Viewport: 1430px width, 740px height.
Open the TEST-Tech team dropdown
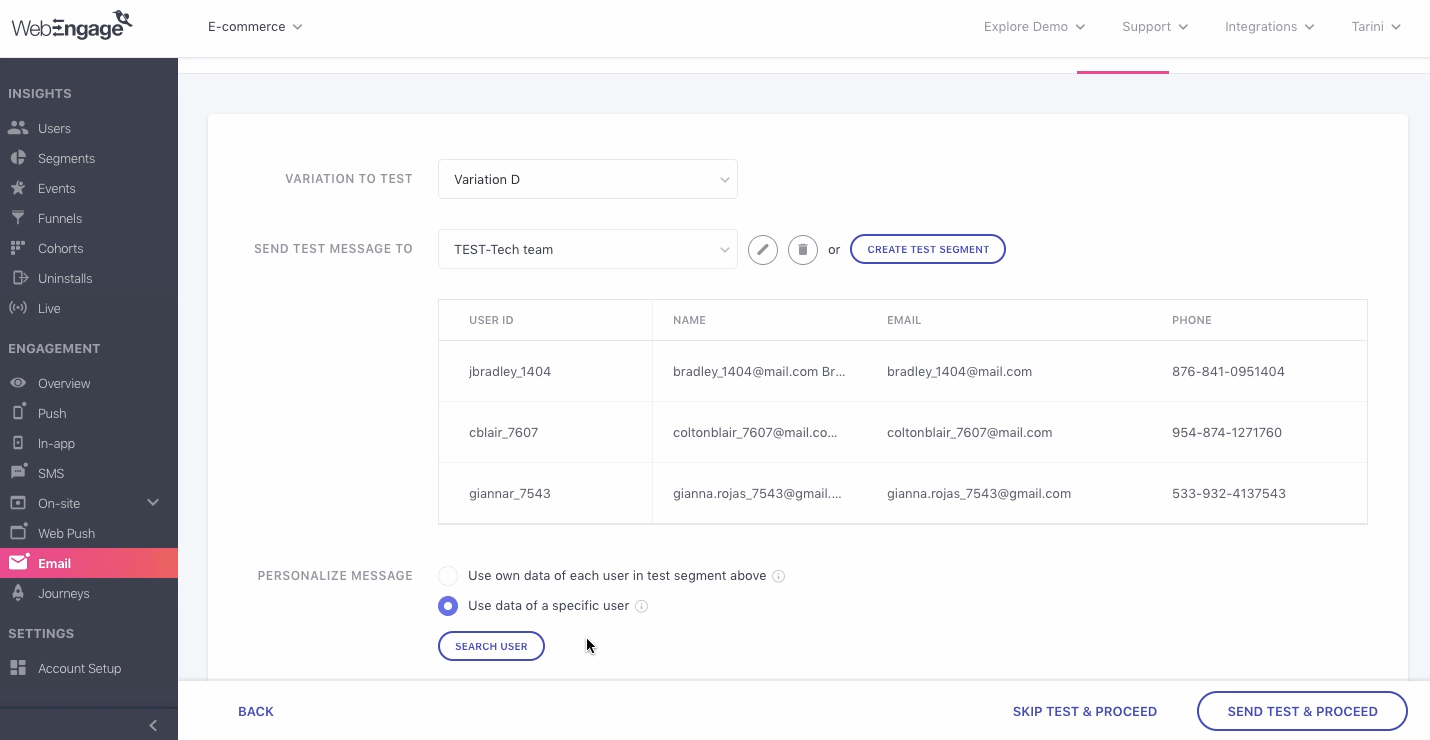pos(588,250)
